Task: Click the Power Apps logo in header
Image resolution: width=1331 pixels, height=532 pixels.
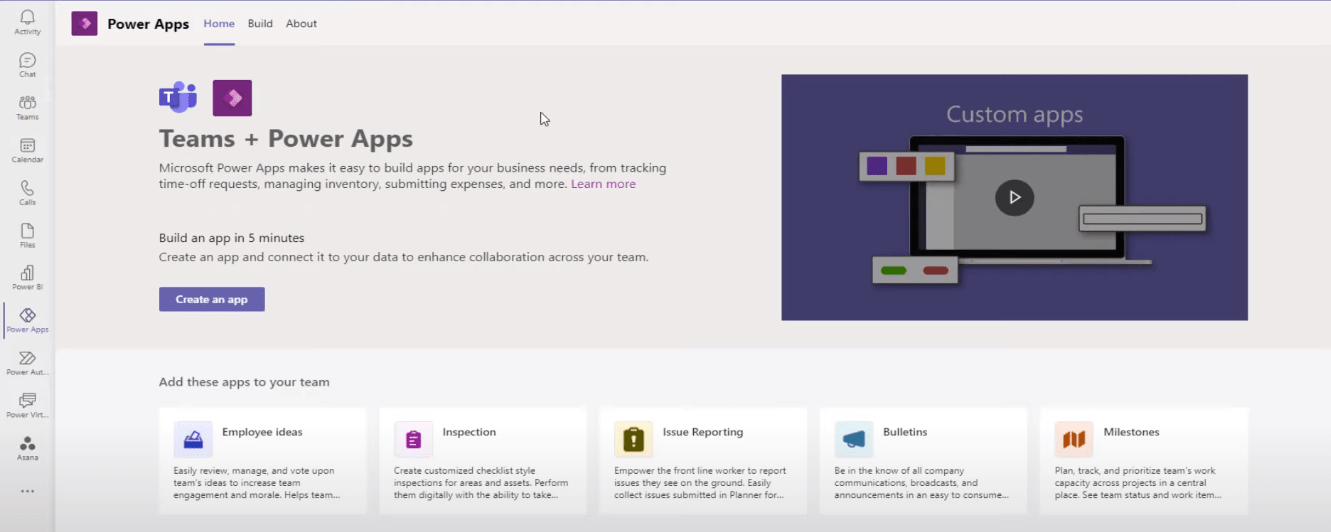Action: [84, 24]
